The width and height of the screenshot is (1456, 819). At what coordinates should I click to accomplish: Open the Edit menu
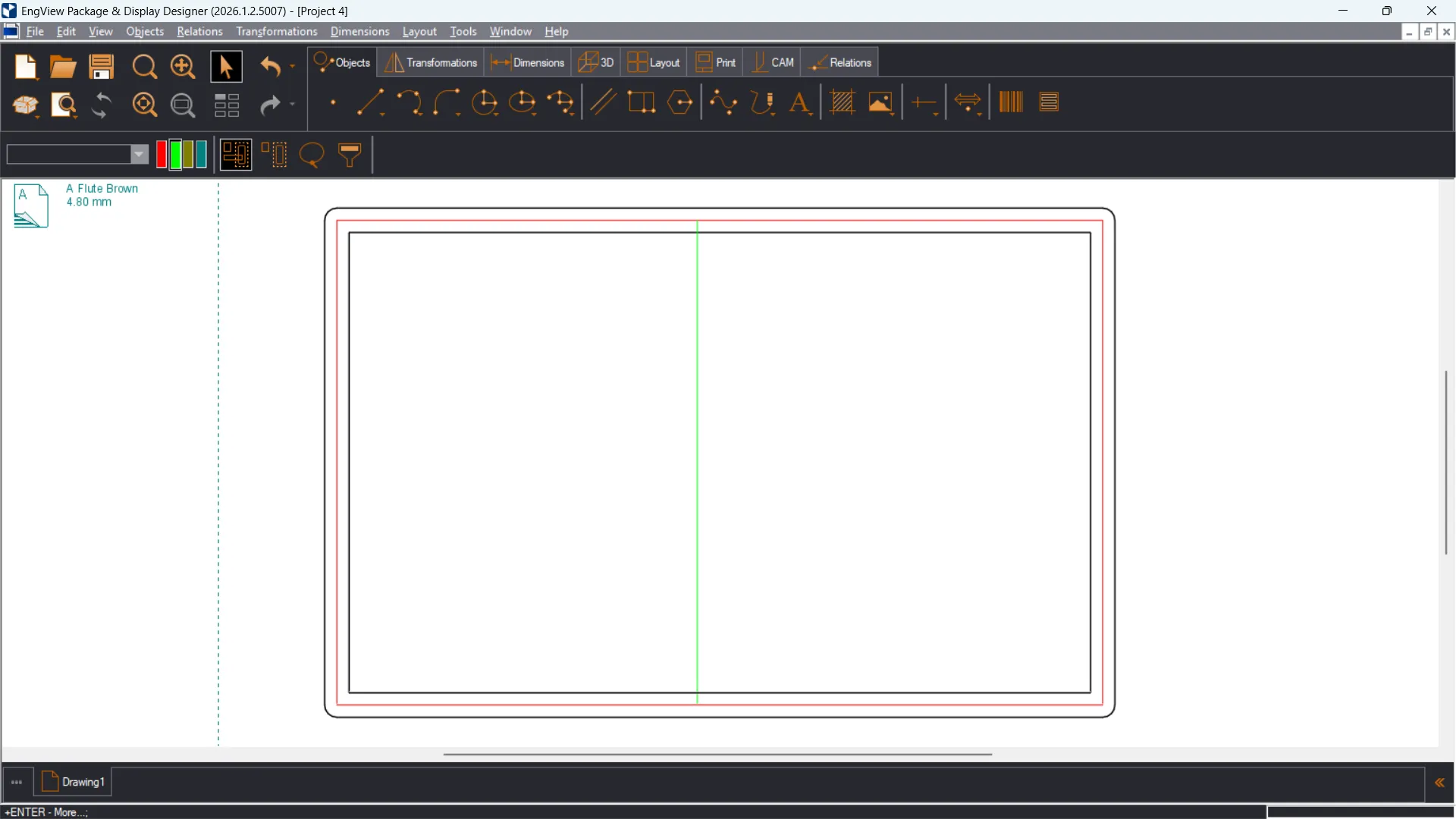point(66,32)
